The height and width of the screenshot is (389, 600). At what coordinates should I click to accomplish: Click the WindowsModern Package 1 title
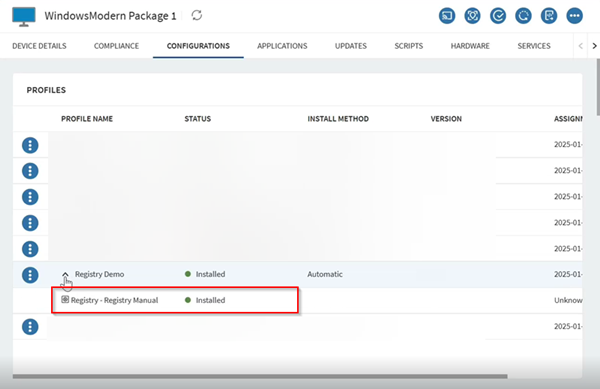coord(110,16)
